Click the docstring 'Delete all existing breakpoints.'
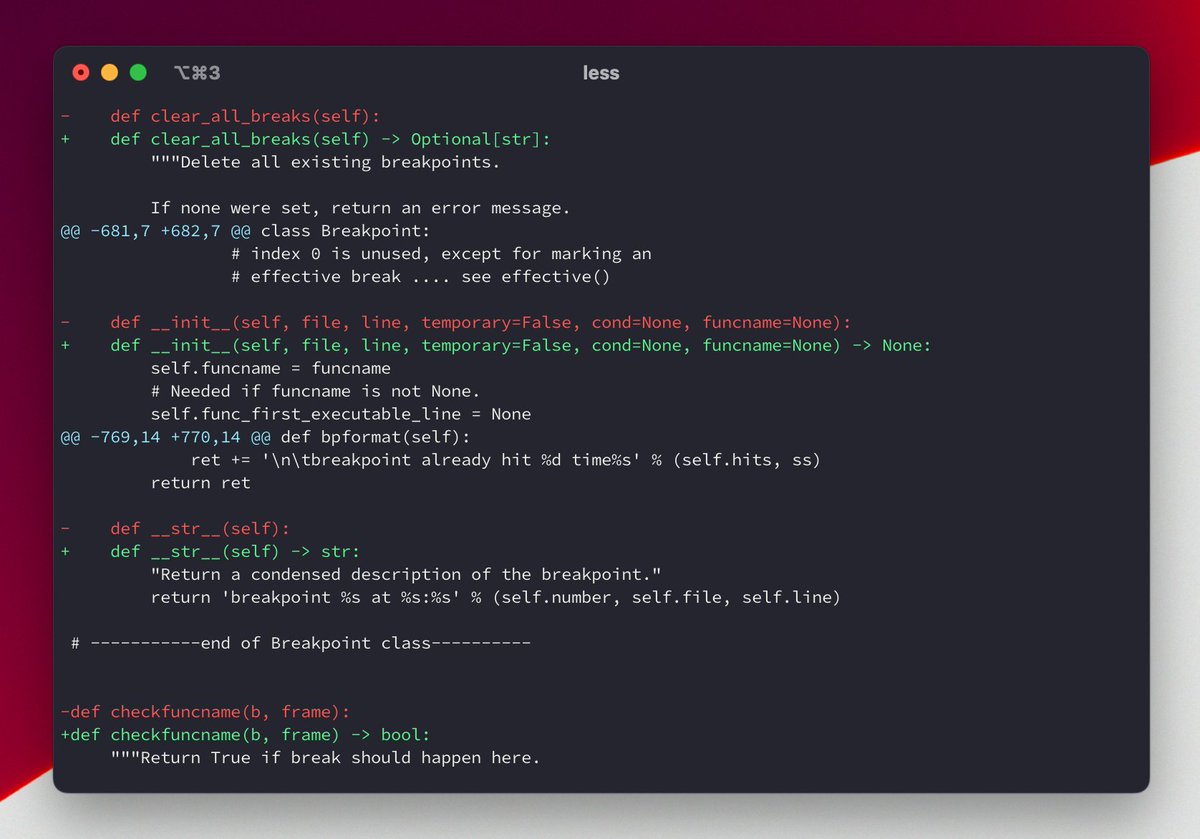This screenshot has width=1200, height=839. [x=325, y=162]
